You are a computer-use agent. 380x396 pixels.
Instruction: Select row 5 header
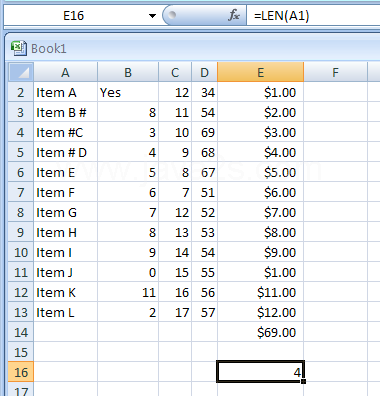(x=21, y=152)
